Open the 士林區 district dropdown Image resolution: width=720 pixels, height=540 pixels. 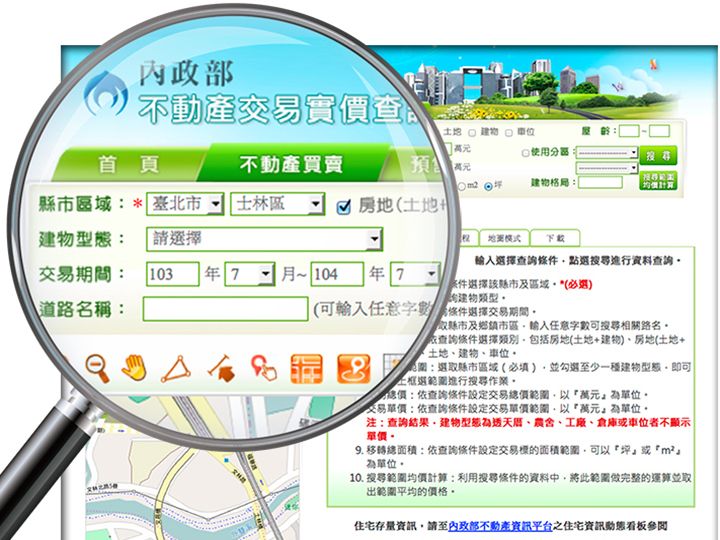277,204
